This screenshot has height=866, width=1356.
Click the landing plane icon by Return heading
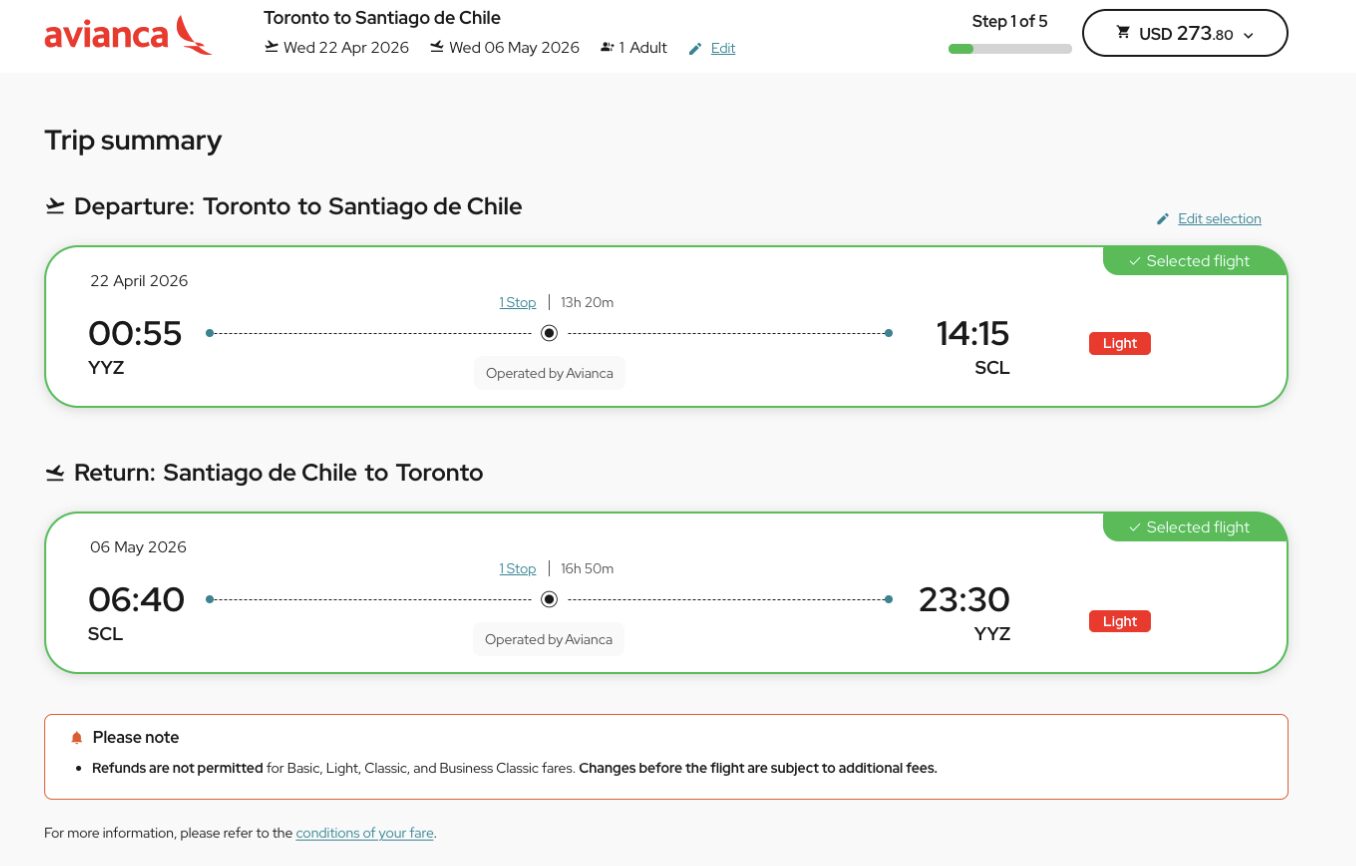(55, 473)
